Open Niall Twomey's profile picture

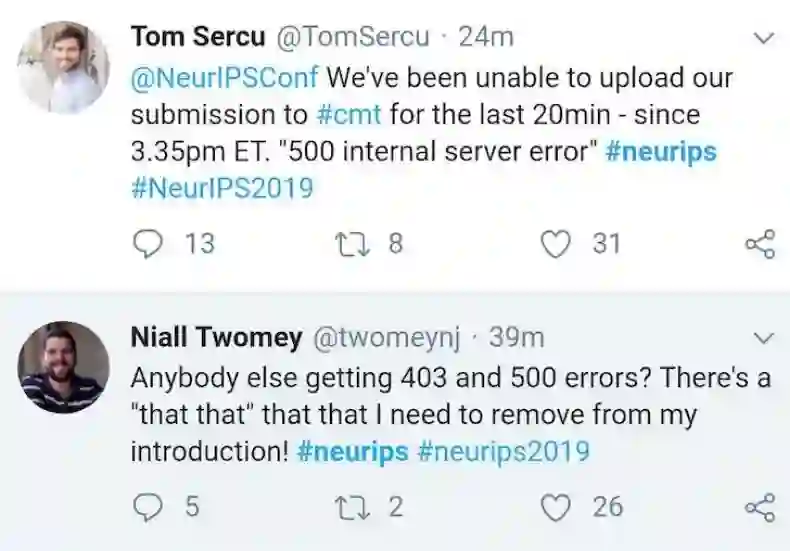(x=65, y=367)
